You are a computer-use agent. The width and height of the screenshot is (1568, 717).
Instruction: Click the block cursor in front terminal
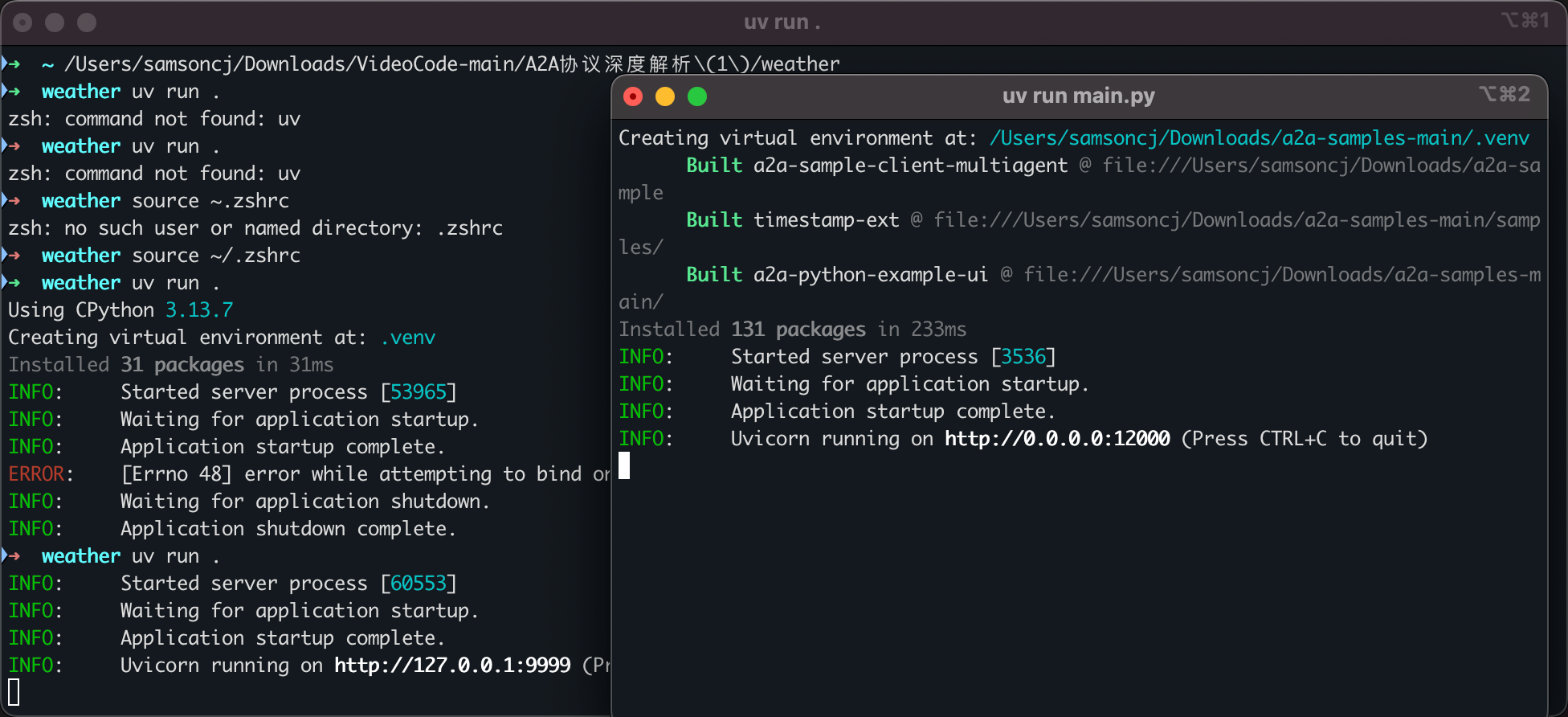(x=624, y=466)
